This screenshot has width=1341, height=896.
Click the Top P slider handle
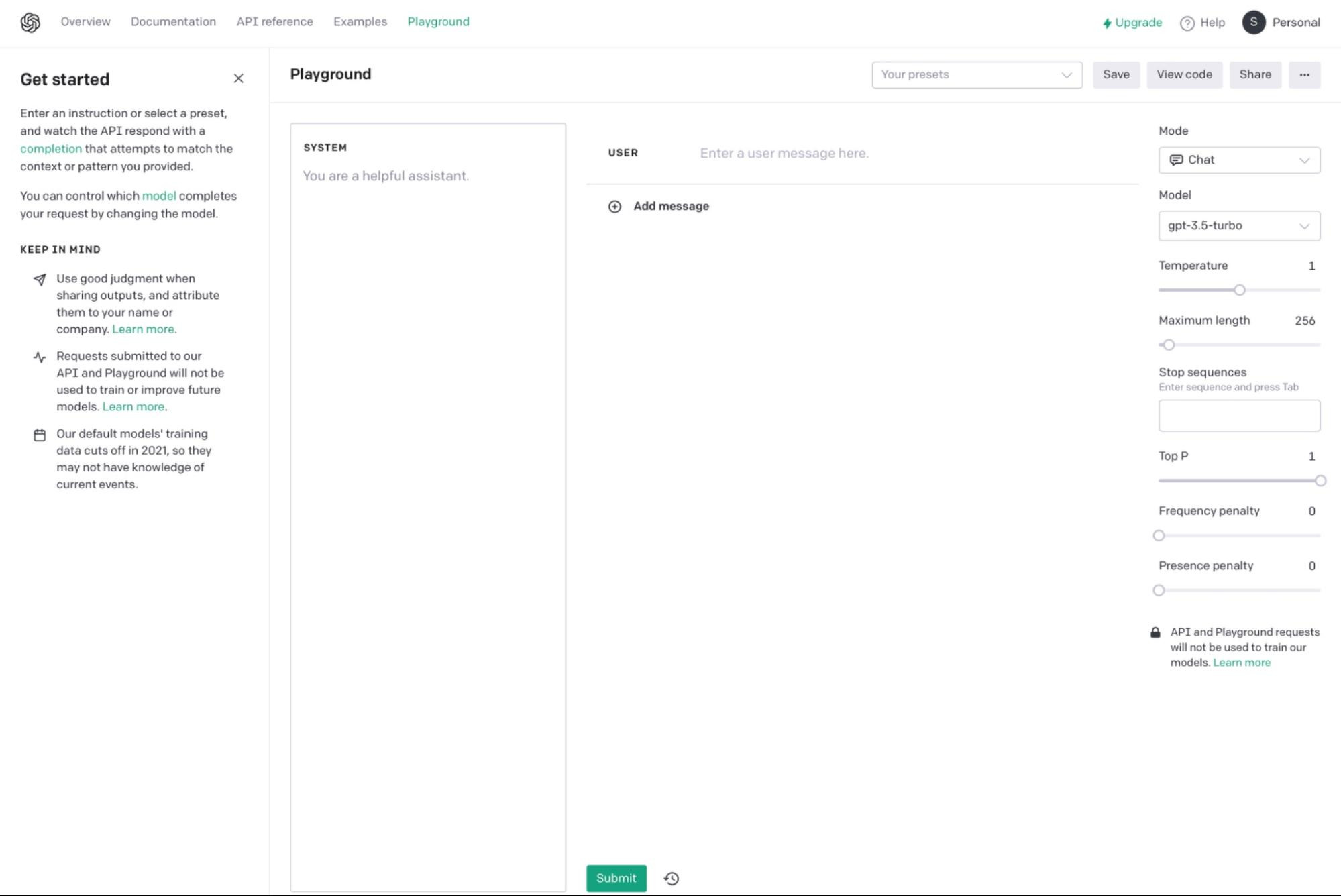point(1320,481)
